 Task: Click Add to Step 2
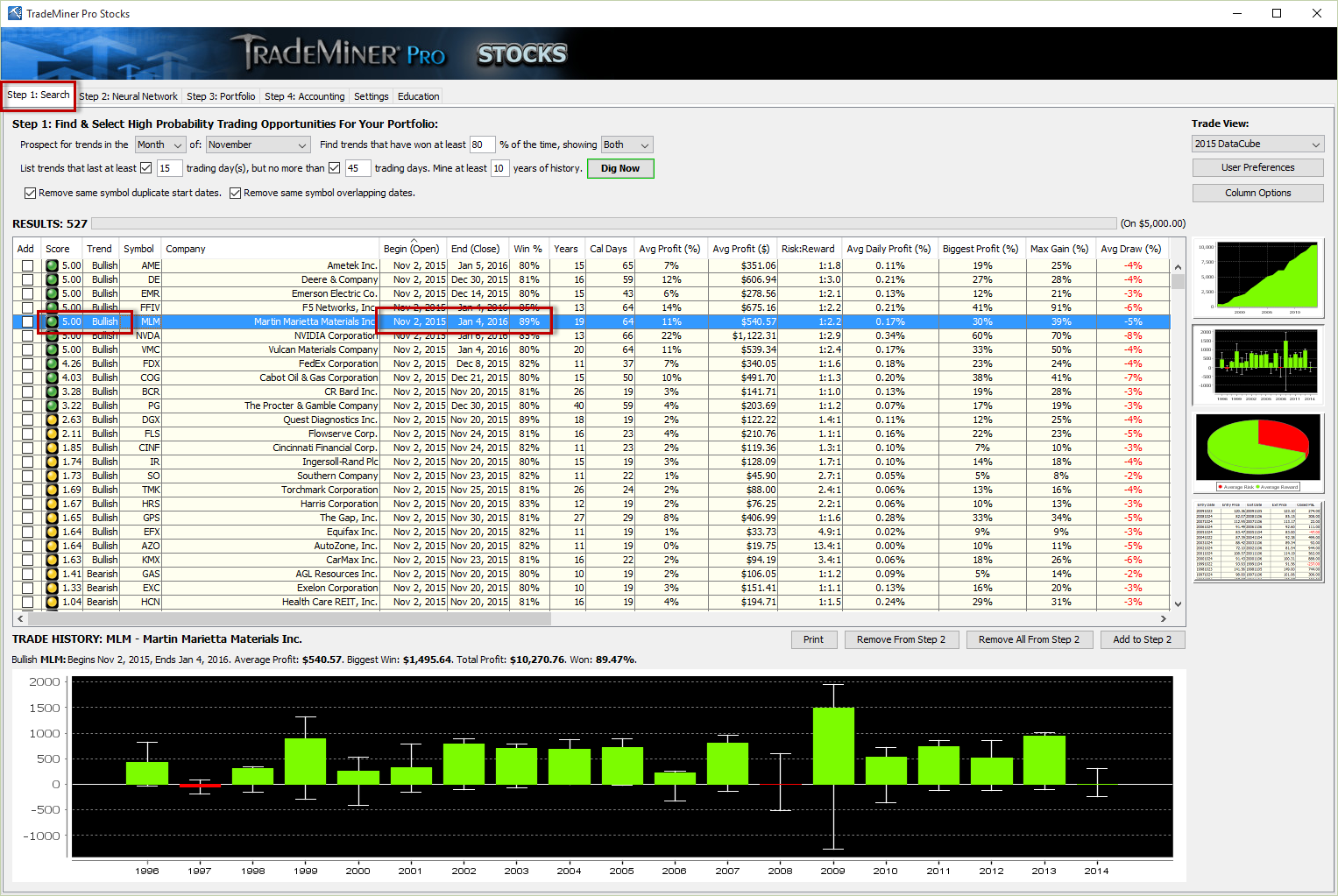tap(1143, 639)
